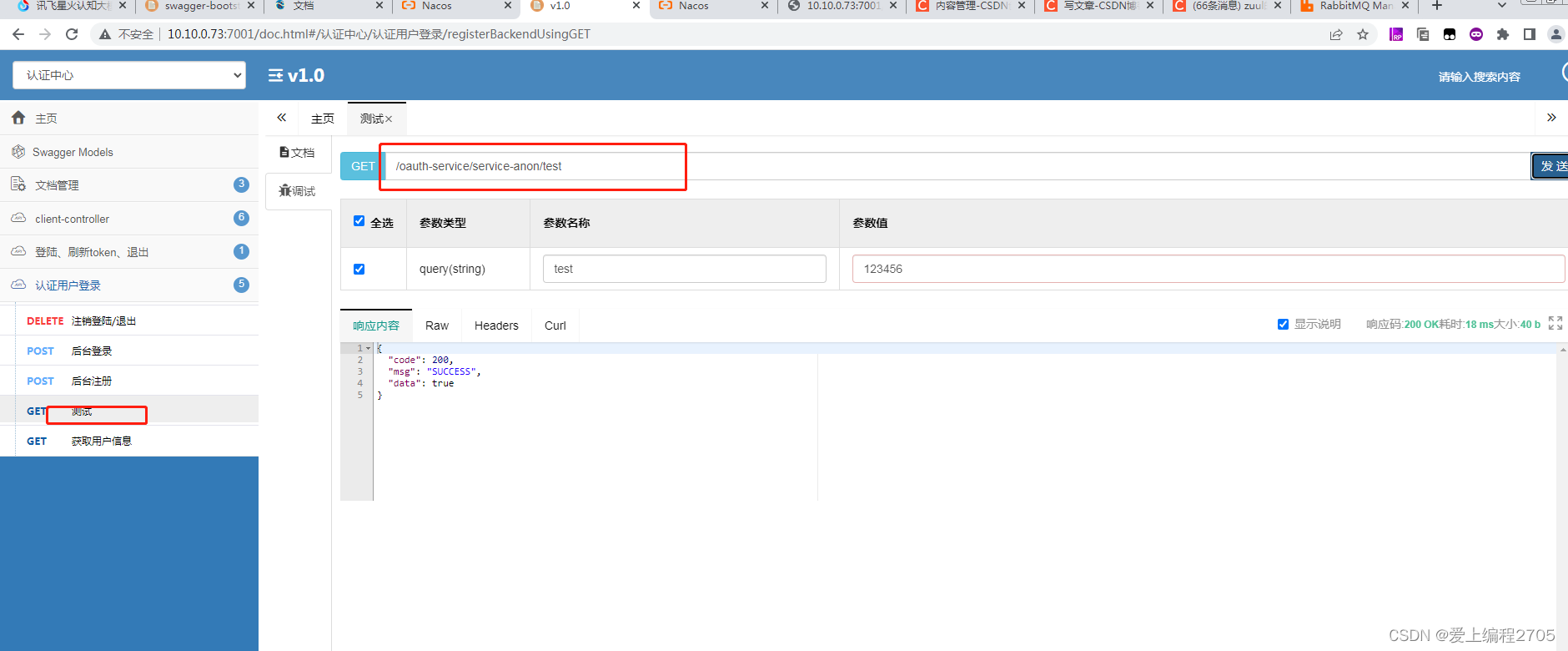The image size is (1568, 651).
Task: Click the browser address bar URL
Action: pyautogui.click(x=379, y=34)
